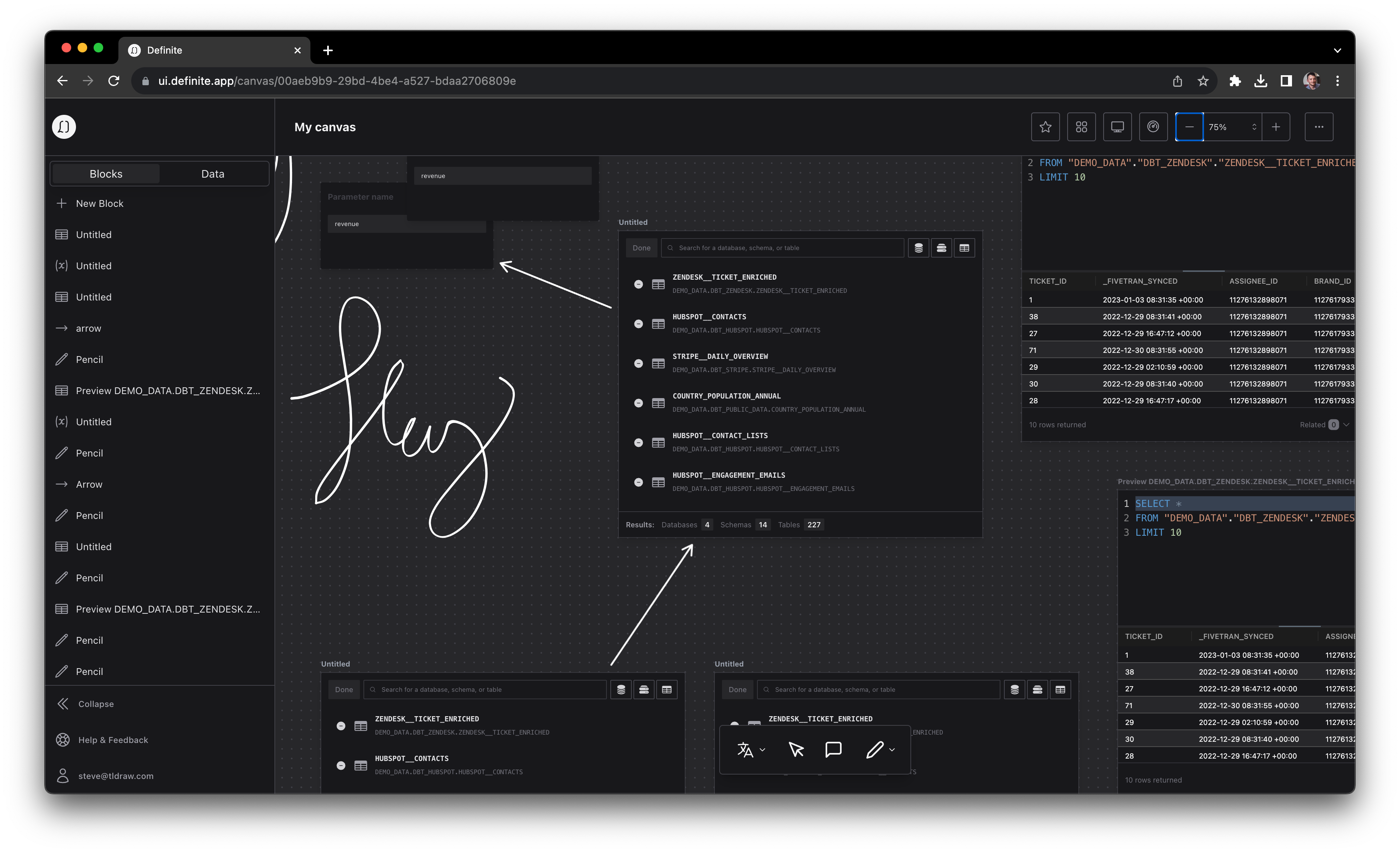Star the canvas using the star icon
The width and height of the screenshot is (1400, 853).
pyautogui.click(x=1045, y=127)
